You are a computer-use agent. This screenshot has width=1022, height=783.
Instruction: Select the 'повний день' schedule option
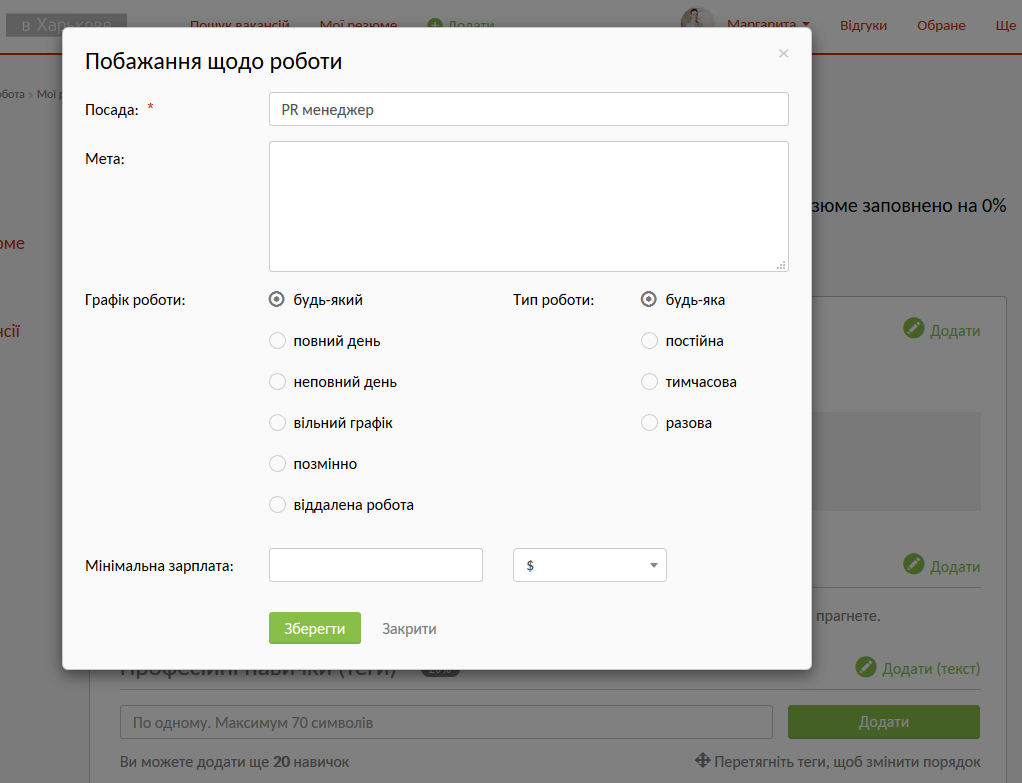pyautogui.click(x=278, y=341)
